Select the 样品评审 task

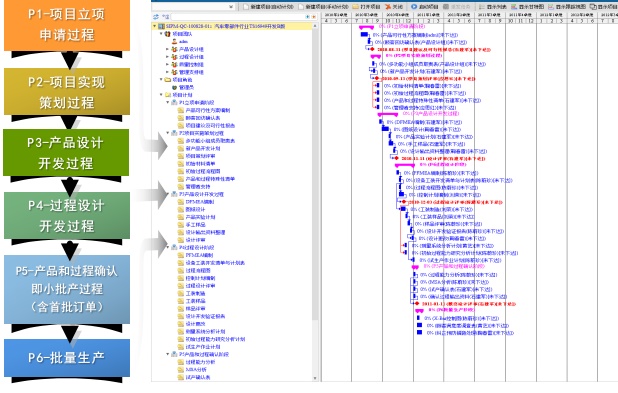click(192, 309)
